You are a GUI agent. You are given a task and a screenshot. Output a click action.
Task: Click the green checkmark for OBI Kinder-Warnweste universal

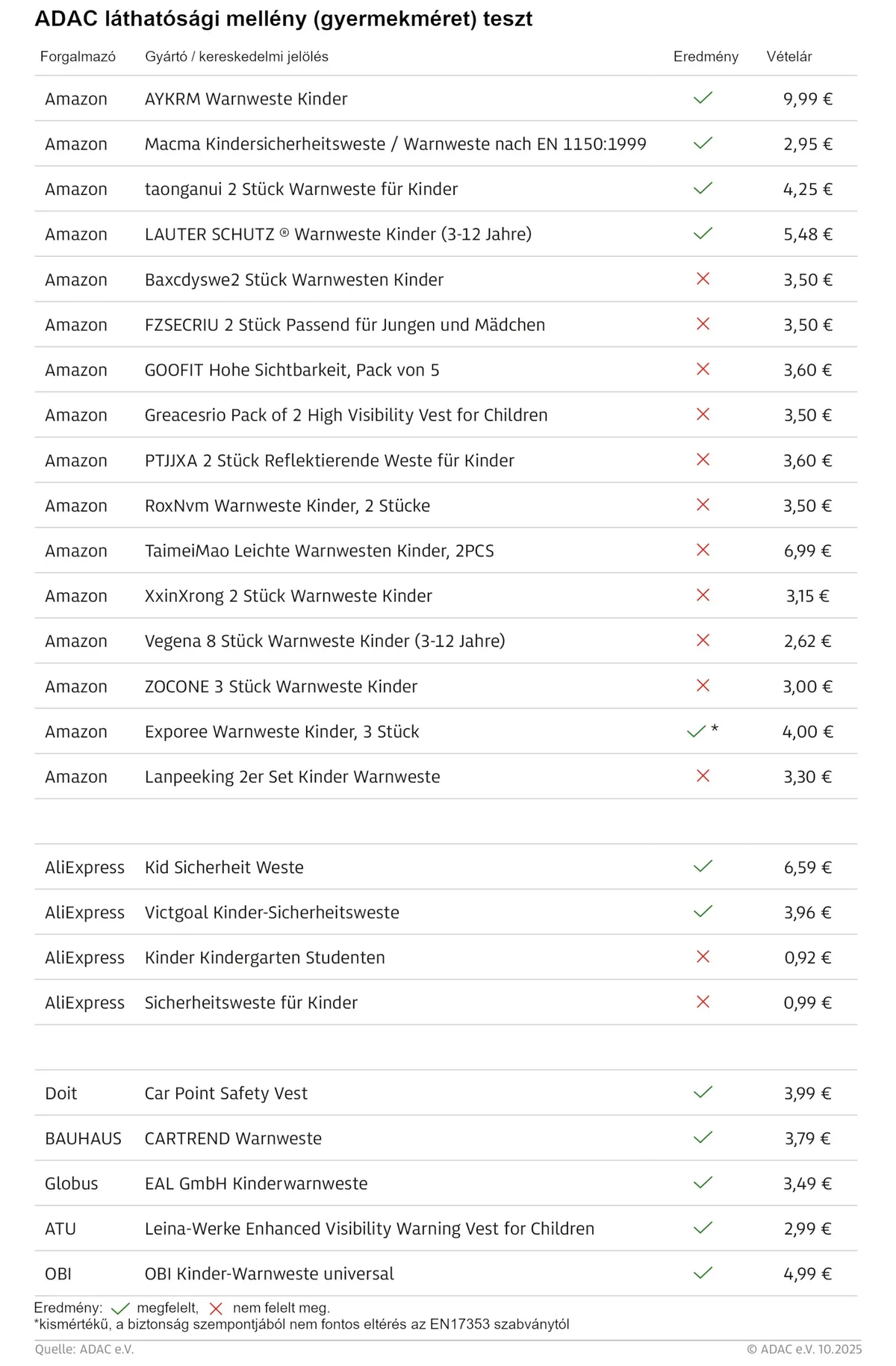tap(703, 1273)
